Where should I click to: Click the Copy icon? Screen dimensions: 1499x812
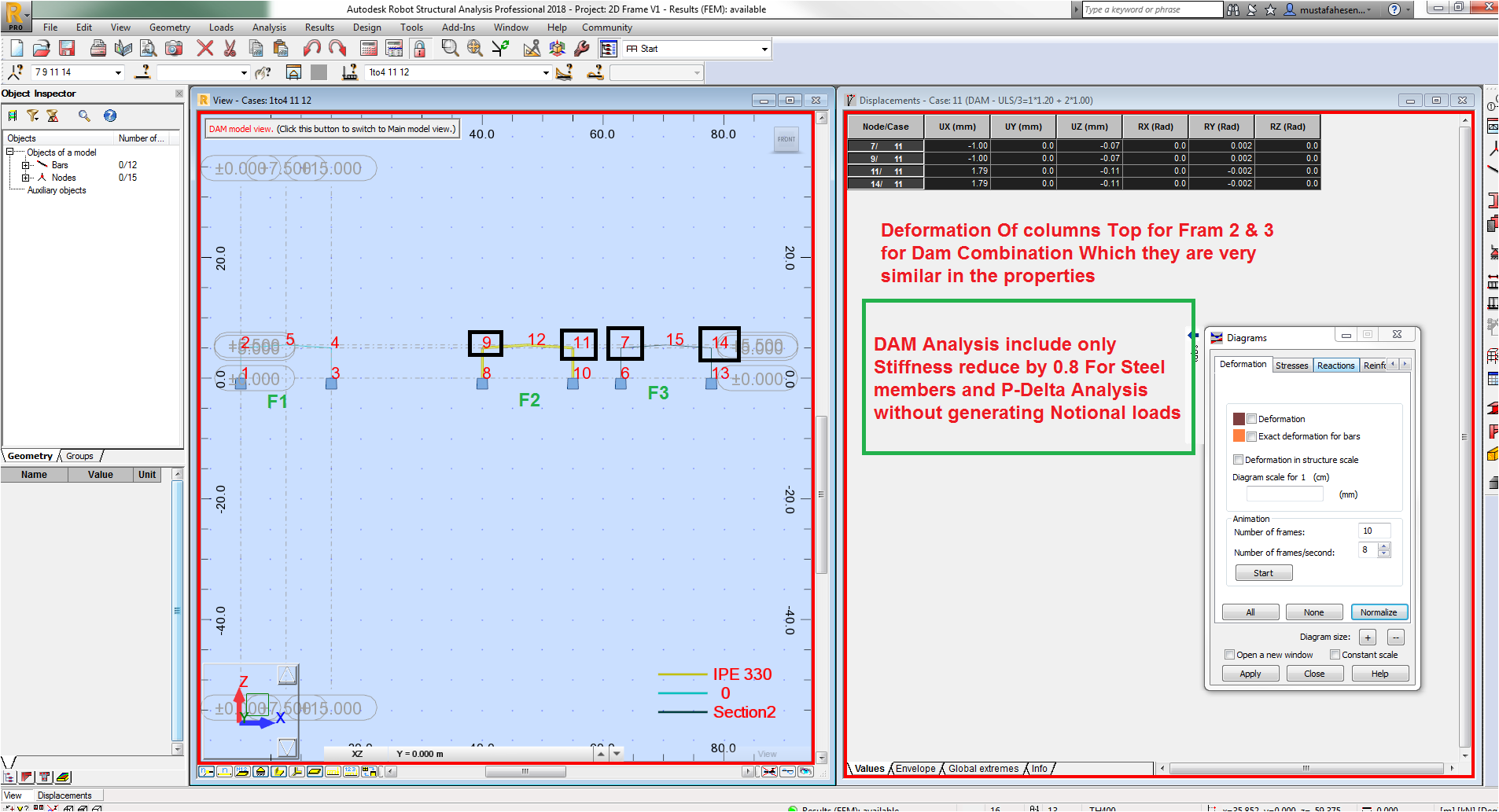click(x=256, y=49)
